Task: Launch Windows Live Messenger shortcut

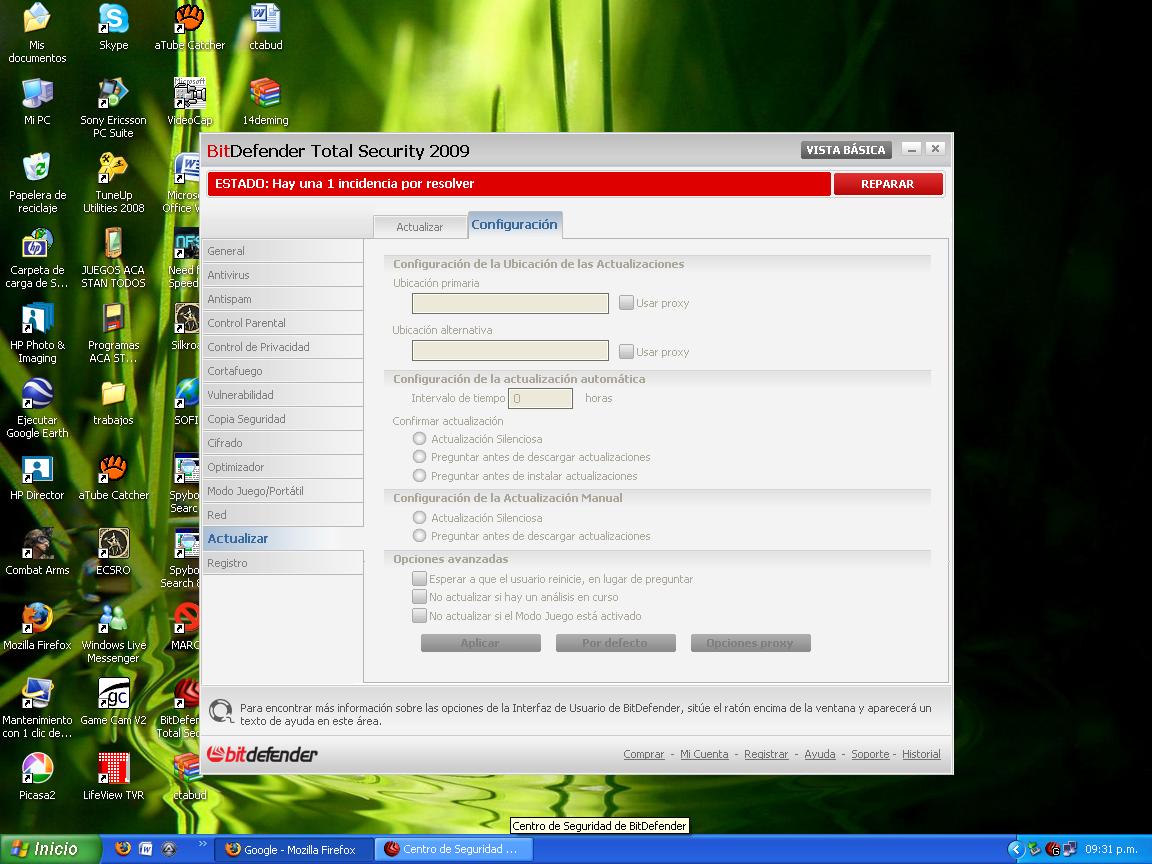Action: pyautogui.click(x=113, y=632)
